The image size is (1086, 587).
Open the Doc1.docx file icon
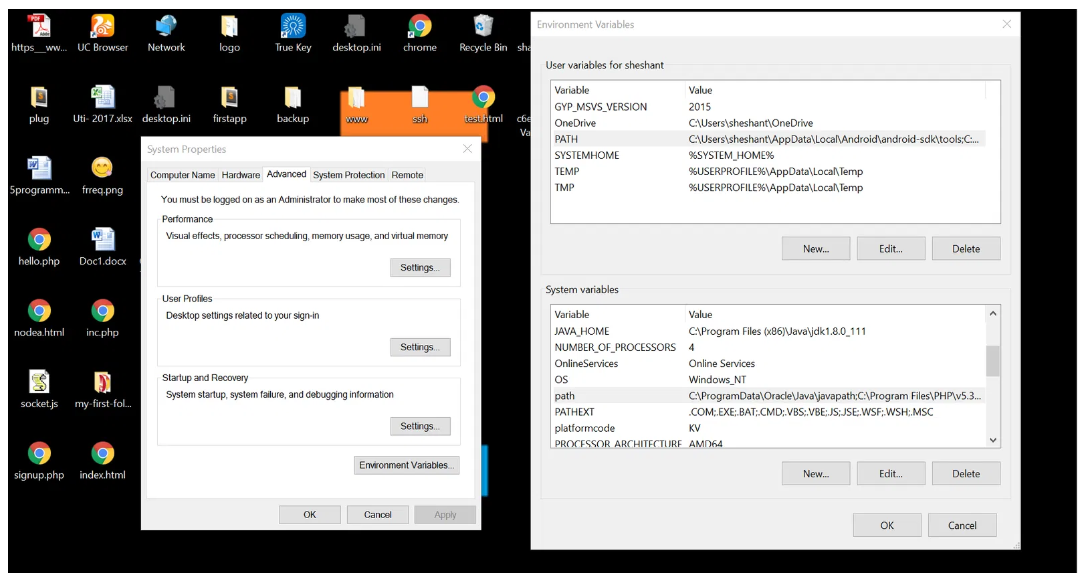coord(102,241)
